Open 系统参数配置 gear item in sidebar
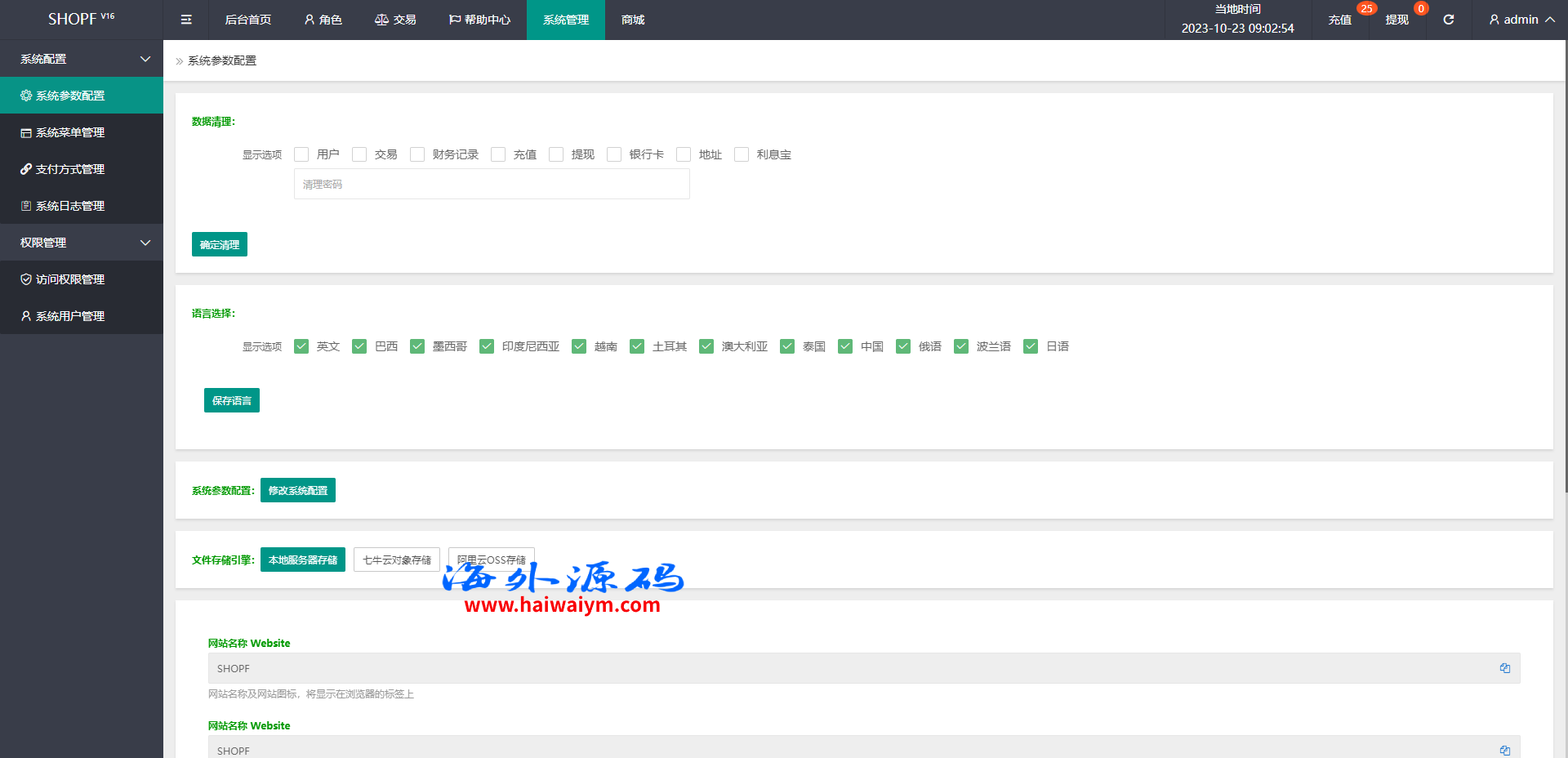This screenshot has height=758, width=1568. click(69, 96)
